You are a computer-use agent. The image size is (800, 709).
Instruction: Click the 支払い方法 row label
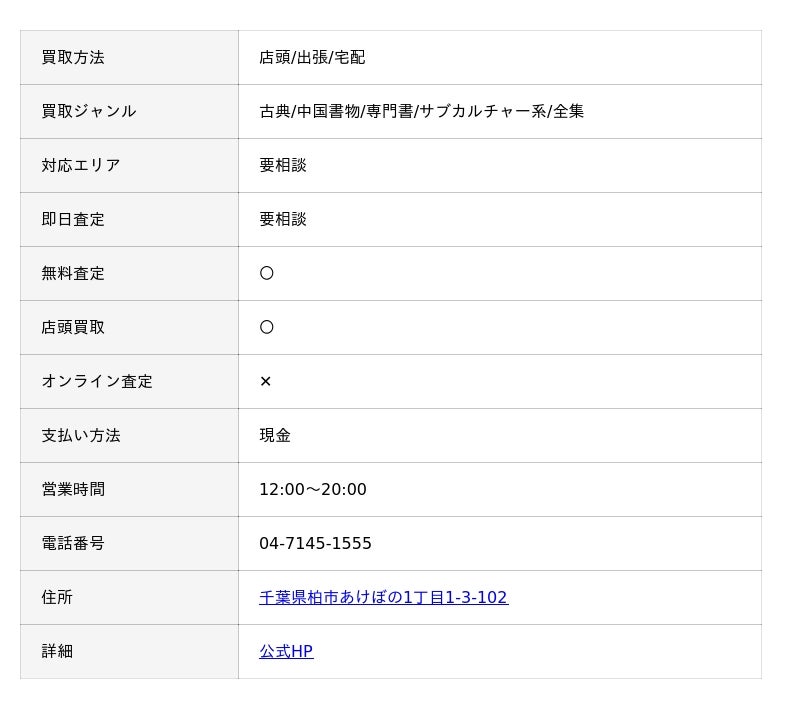click(x=81, y=435)
